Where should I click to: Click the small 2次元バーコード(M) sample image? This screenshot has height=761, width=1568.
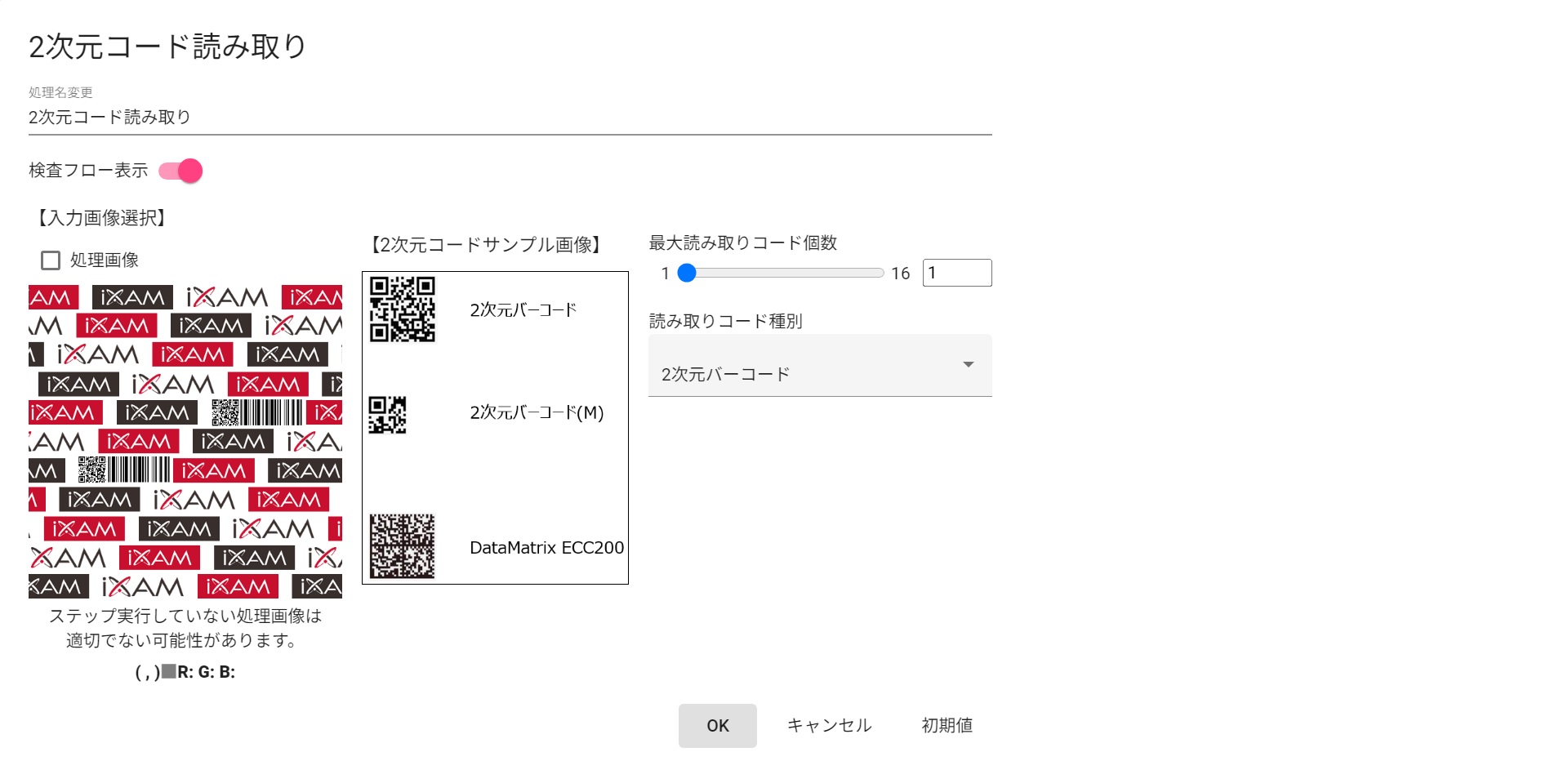point(387,415)
